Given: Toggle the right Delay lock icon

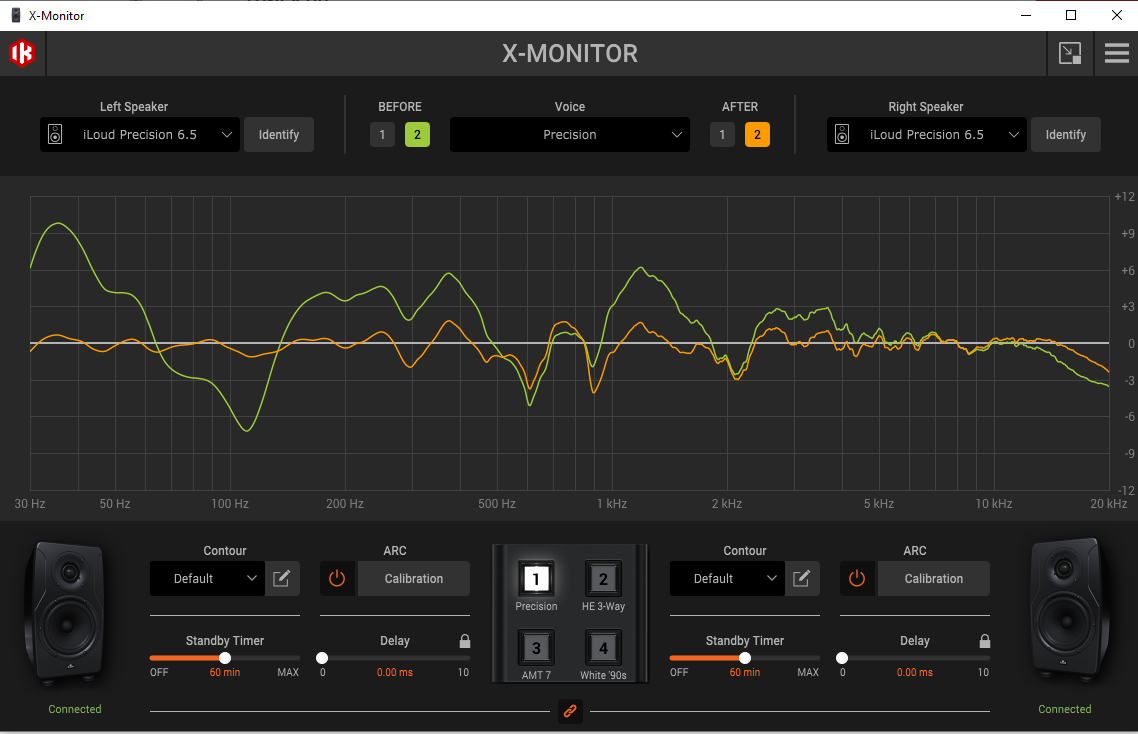Looking at the screenshot, I should click(985, 641).
